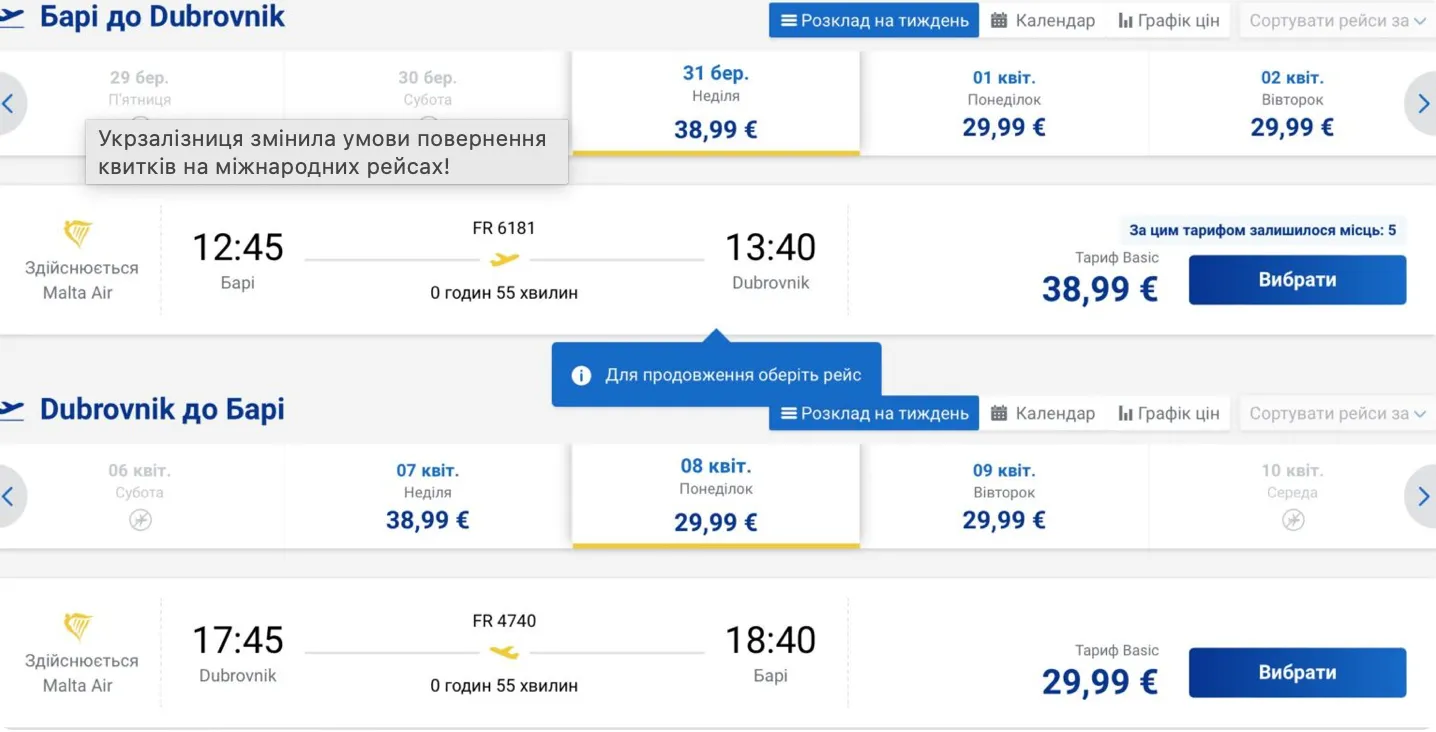Open the Сортувати рейси за dropdown at top
Image resolution: width=1436 pixels, height=732 pixels.
1337,20
